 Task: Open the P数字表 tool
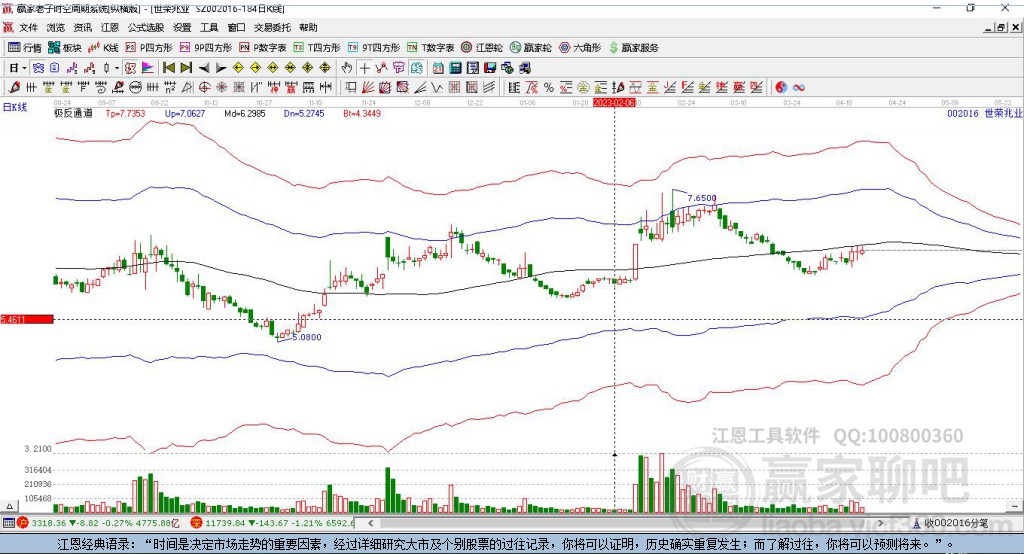[x=263, y=48]
